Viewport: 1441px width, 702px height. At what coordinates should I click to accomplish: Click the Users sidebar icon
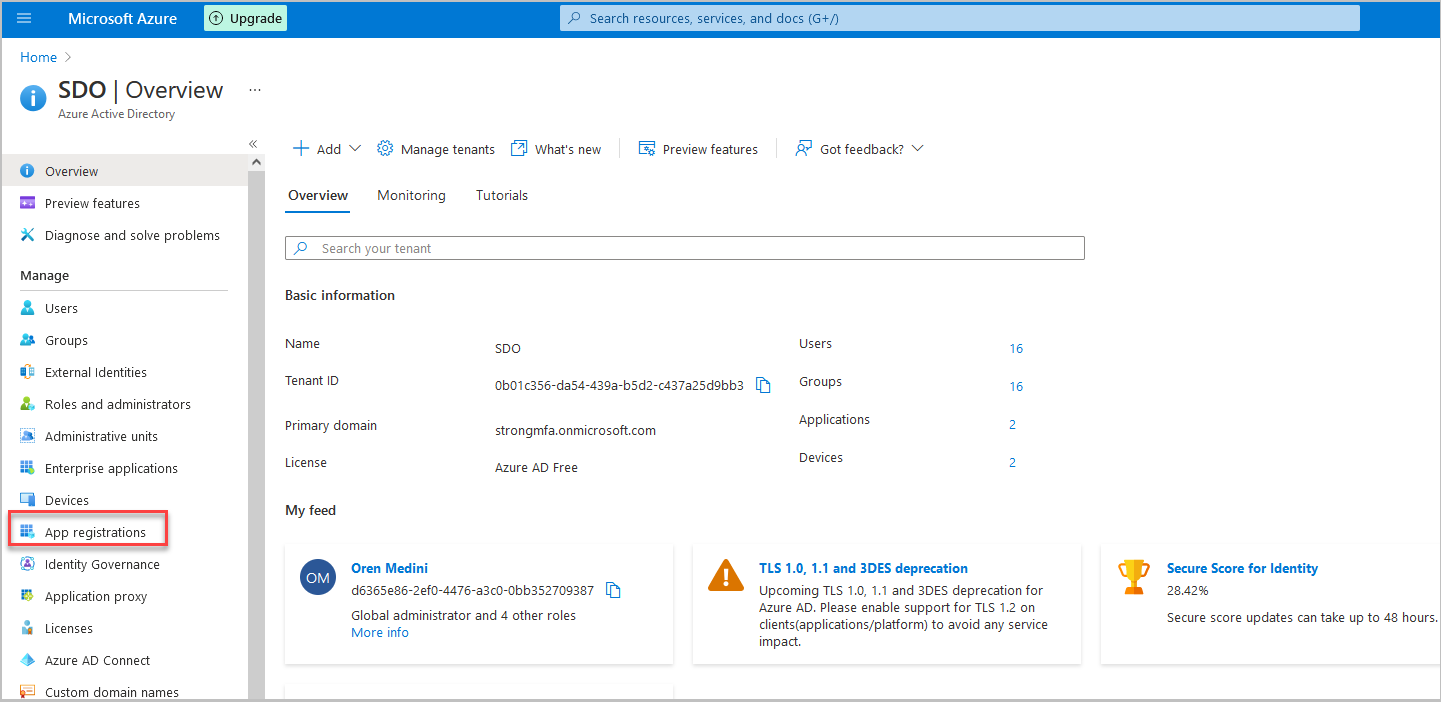[27, 308]
